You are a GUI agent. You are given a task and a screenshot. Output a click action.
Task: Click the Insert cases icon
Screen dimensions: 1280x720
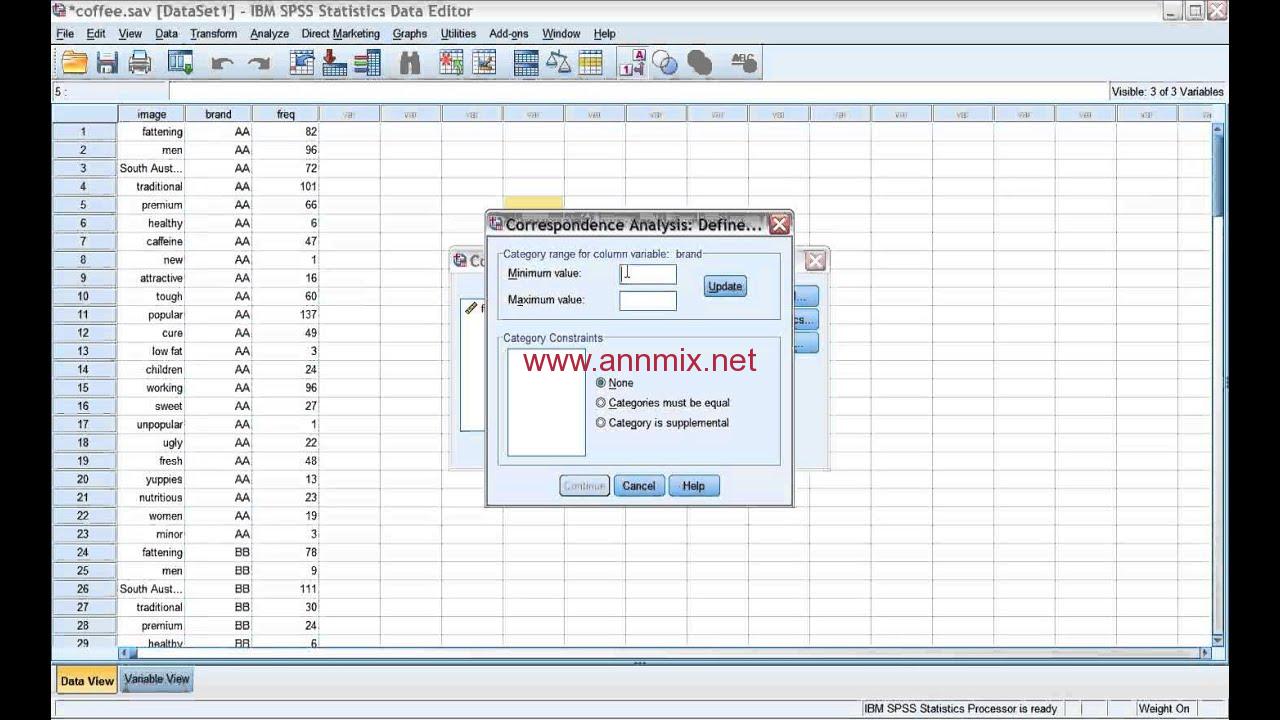(451, 63)
